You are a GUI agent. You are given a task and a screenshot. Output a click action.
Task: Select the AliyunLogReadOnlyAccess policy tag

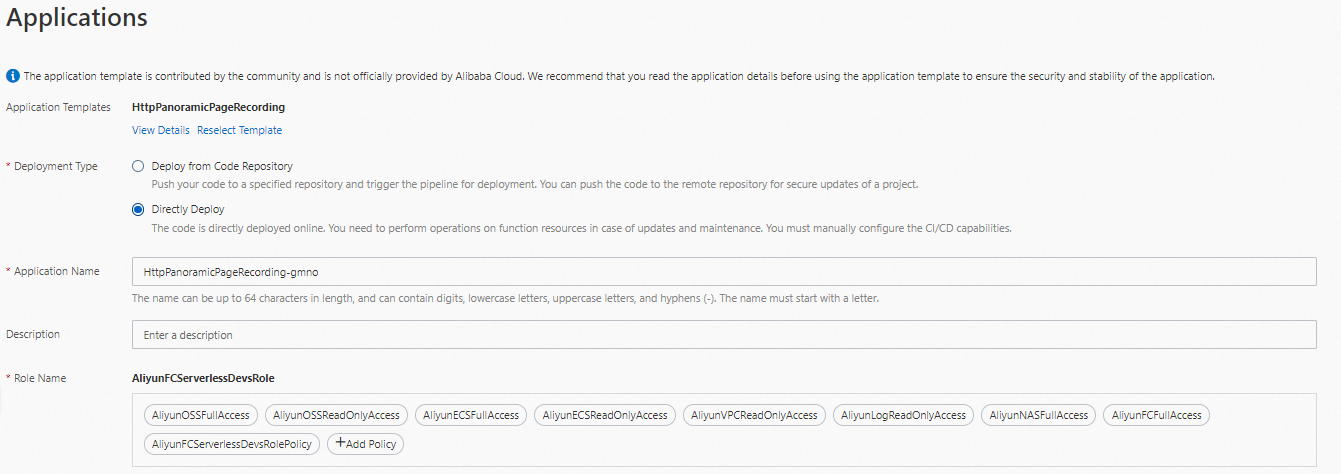(x=903, y=415)
